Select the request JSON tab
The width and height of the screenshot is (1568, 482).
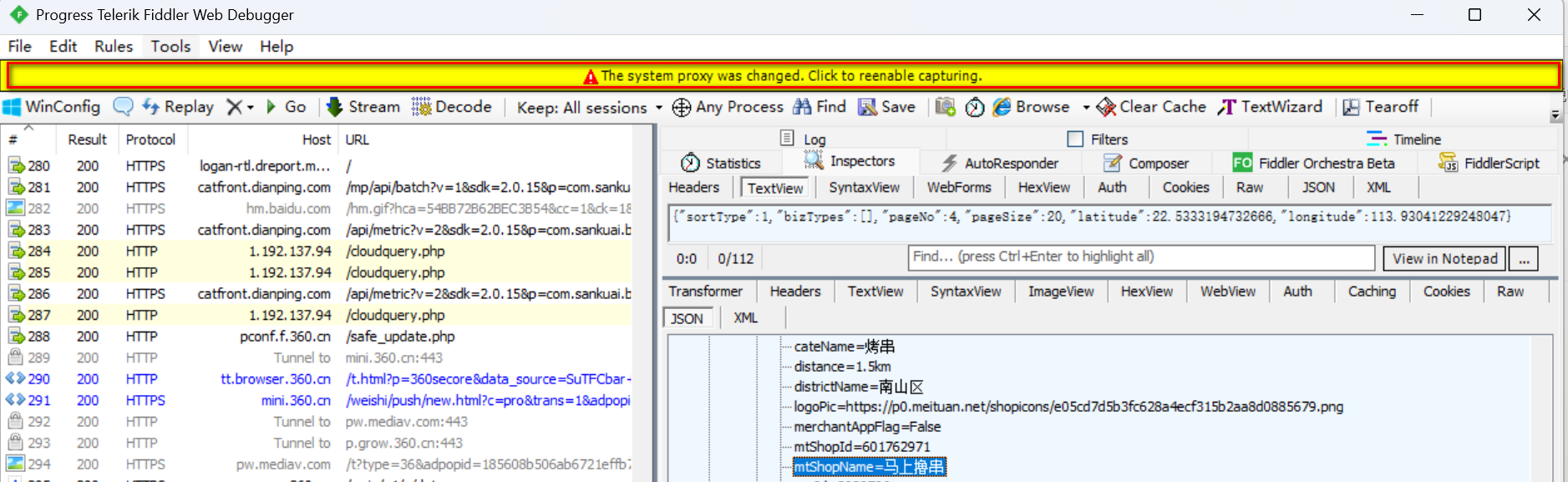[x=1318, y=188]
